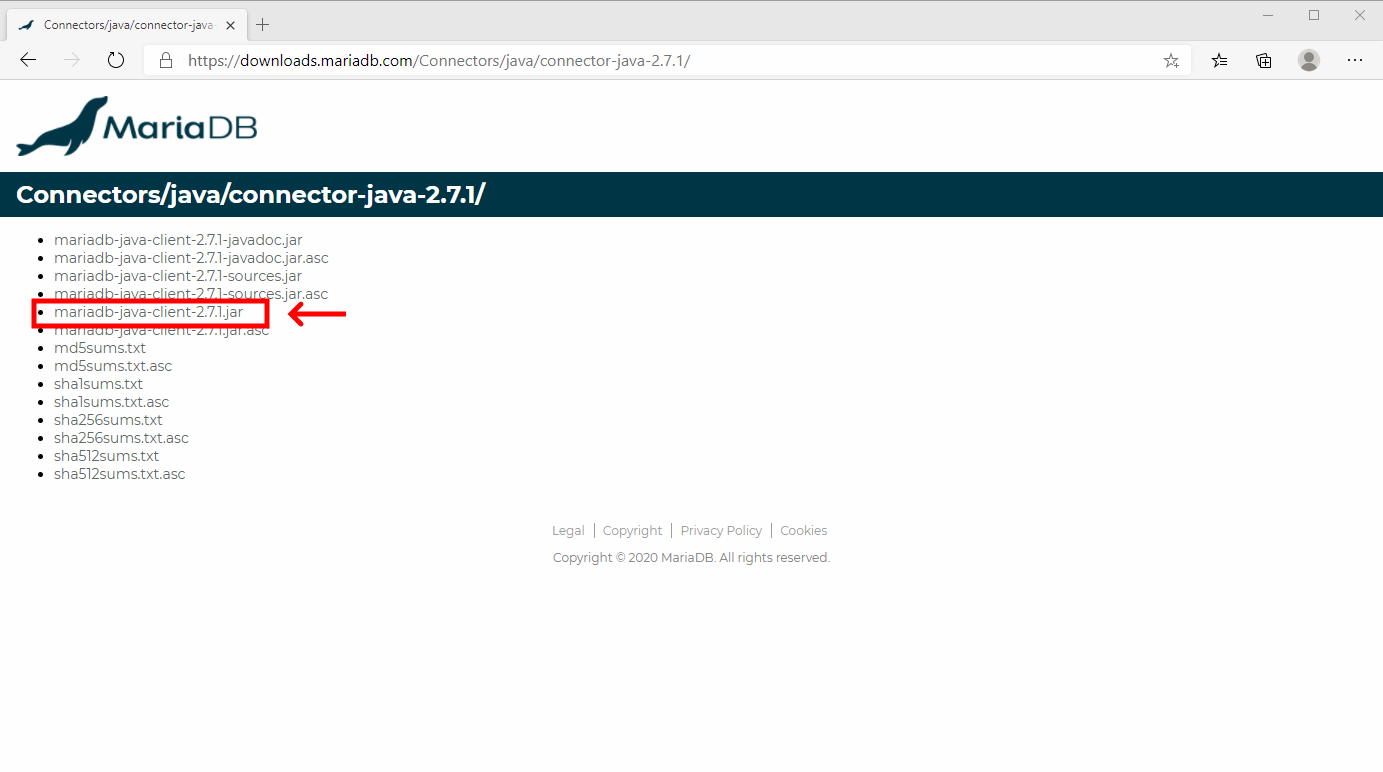The height and width of the screenshot is (772, 1383).
Task: Download mariadb-java-client-2.7.1.jar
Action: pyautogui.click(x=148, y=312)
